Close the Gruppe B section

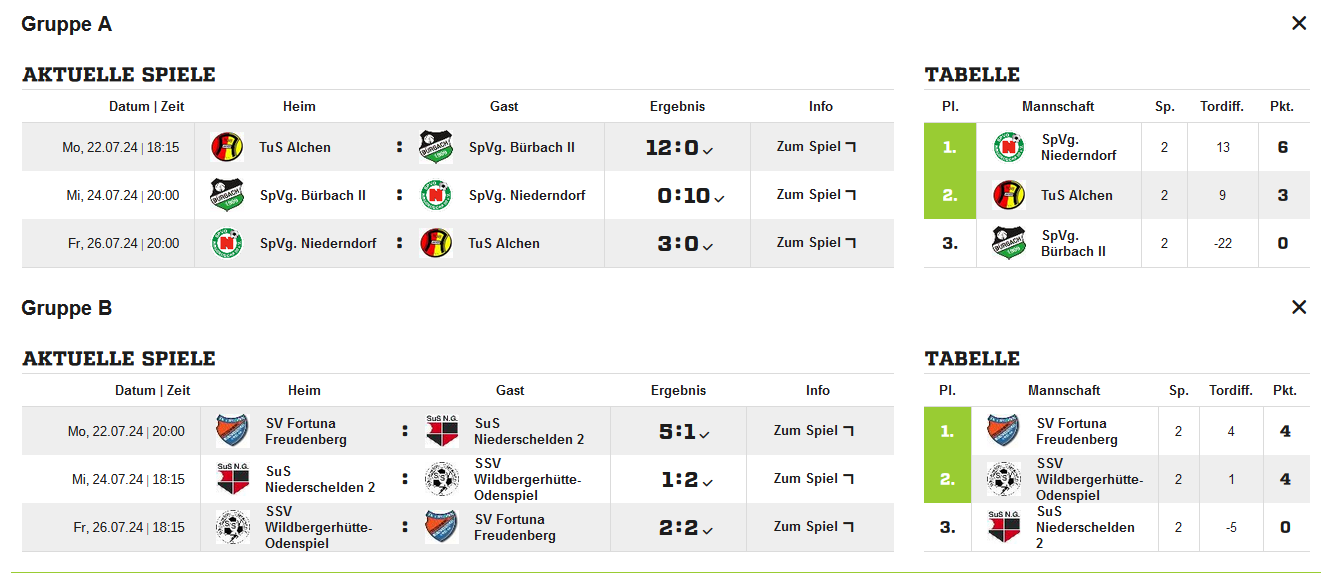[x=1299, y=307]
